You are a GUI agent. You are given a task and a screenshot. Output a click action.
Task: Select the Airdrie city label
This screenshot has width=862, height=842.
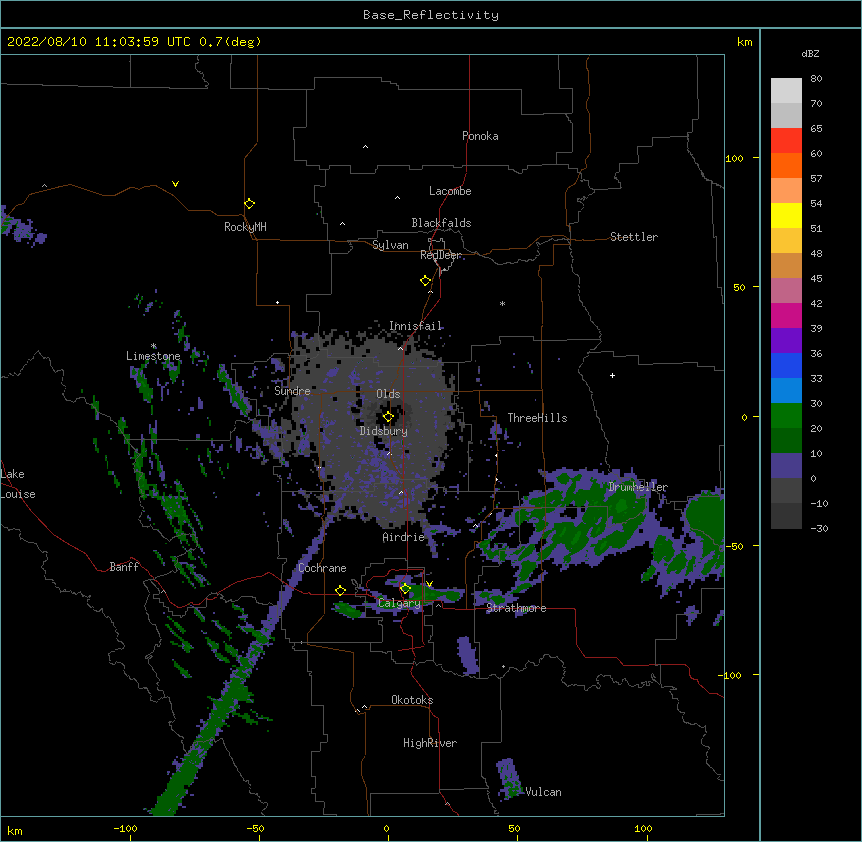pos(404,537)
